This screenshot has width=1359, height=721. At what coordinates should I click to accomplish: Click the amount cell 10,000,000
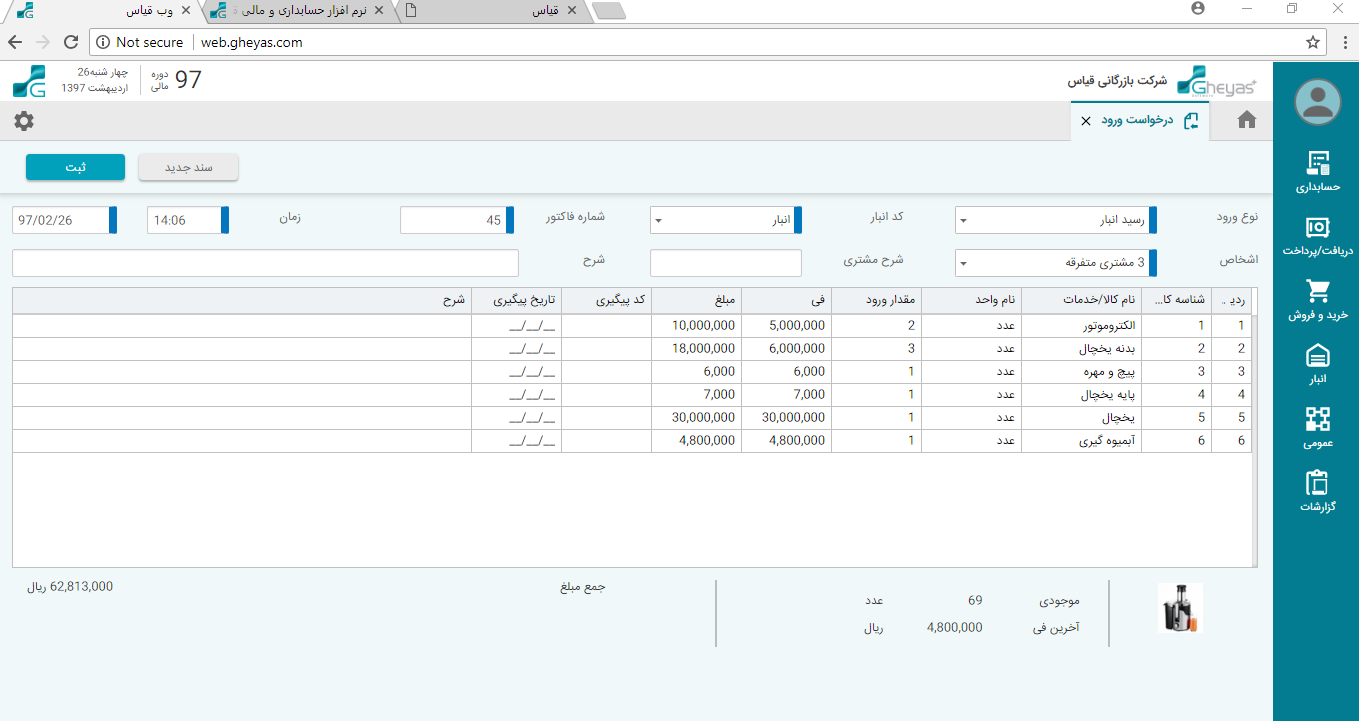coord(696,326)
